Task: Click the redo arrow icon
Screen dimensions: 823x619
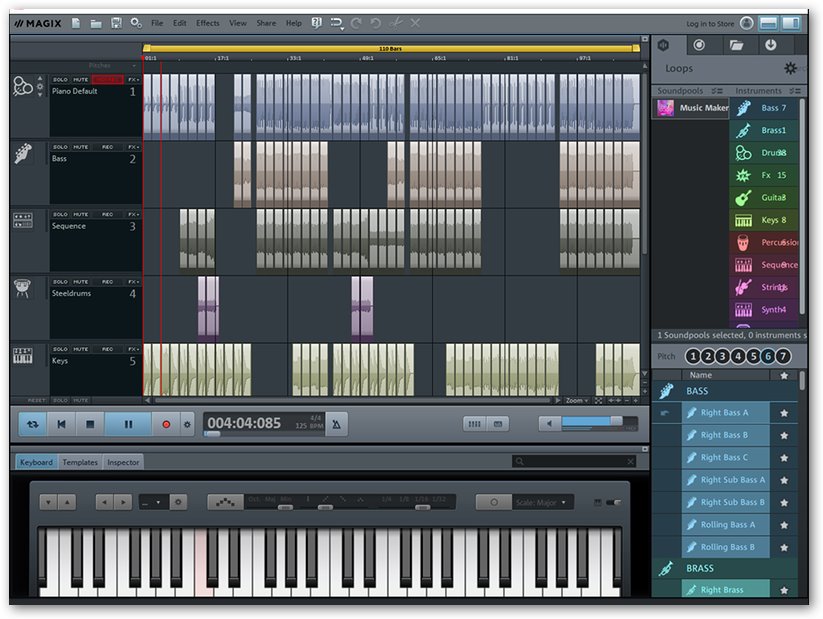Action: tap(356, 23)
